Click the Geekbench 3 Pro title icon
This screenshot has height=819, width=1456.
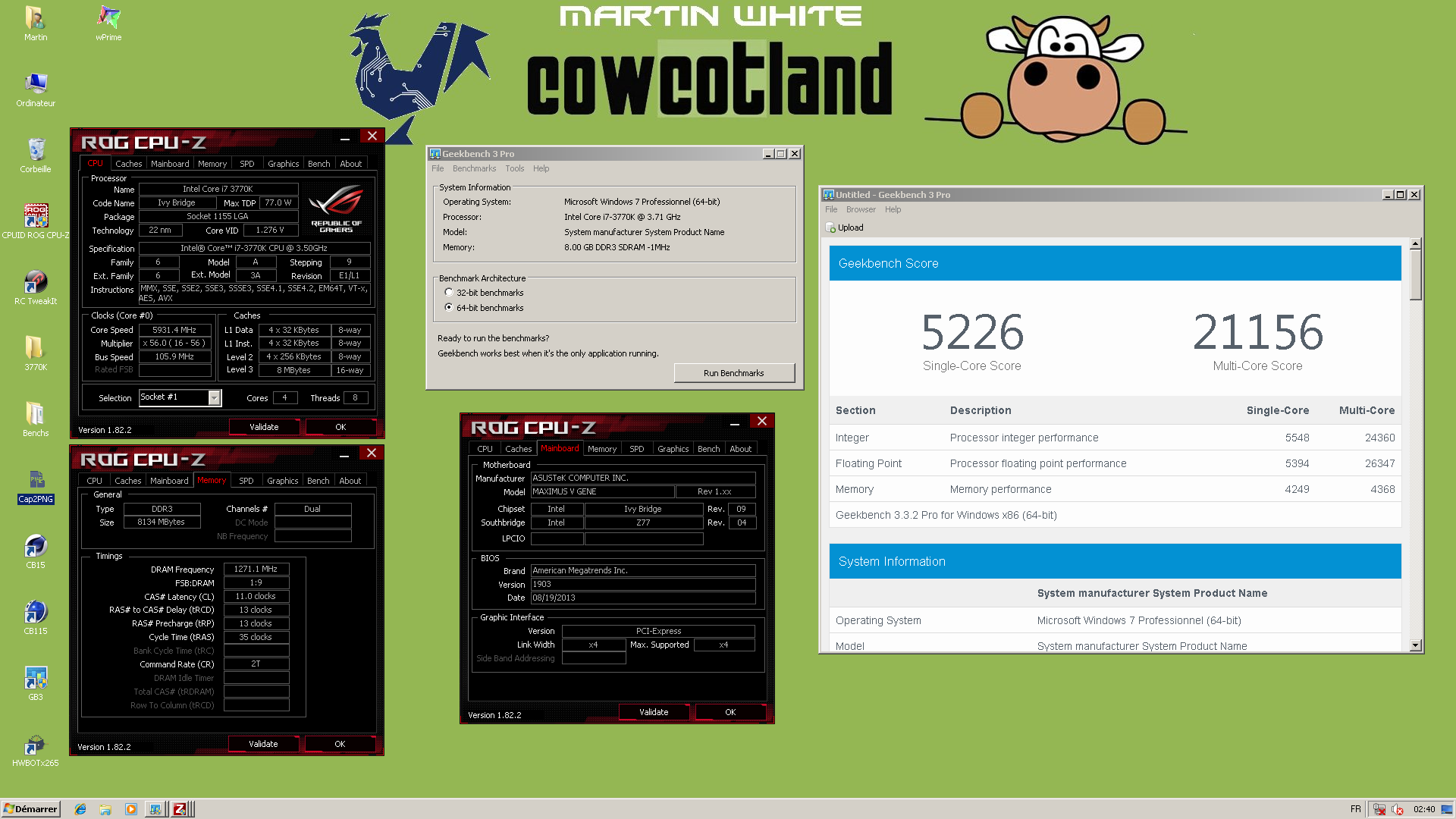coord(435,153)
